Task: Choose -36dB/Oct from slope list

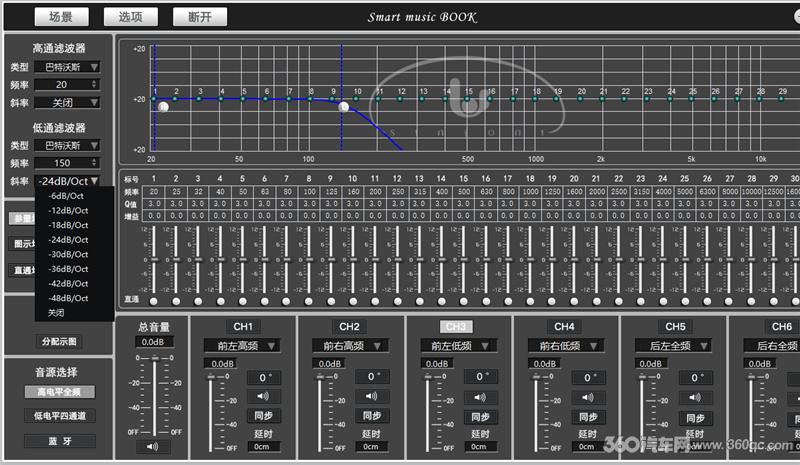Action: pos(68,269)
